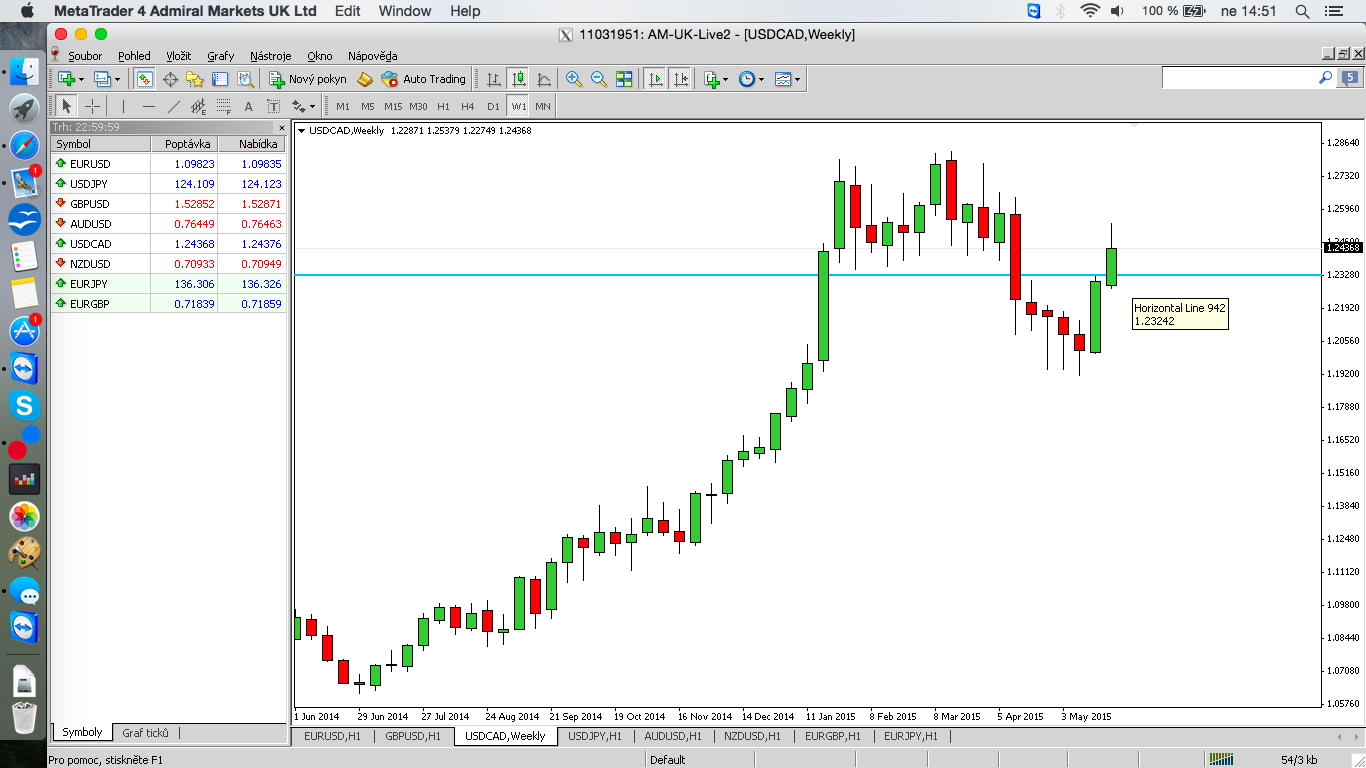The width and height of the screenshot is (1366, 768).
Task: Click the Poptávka column header
Action: tap(185, 144)
